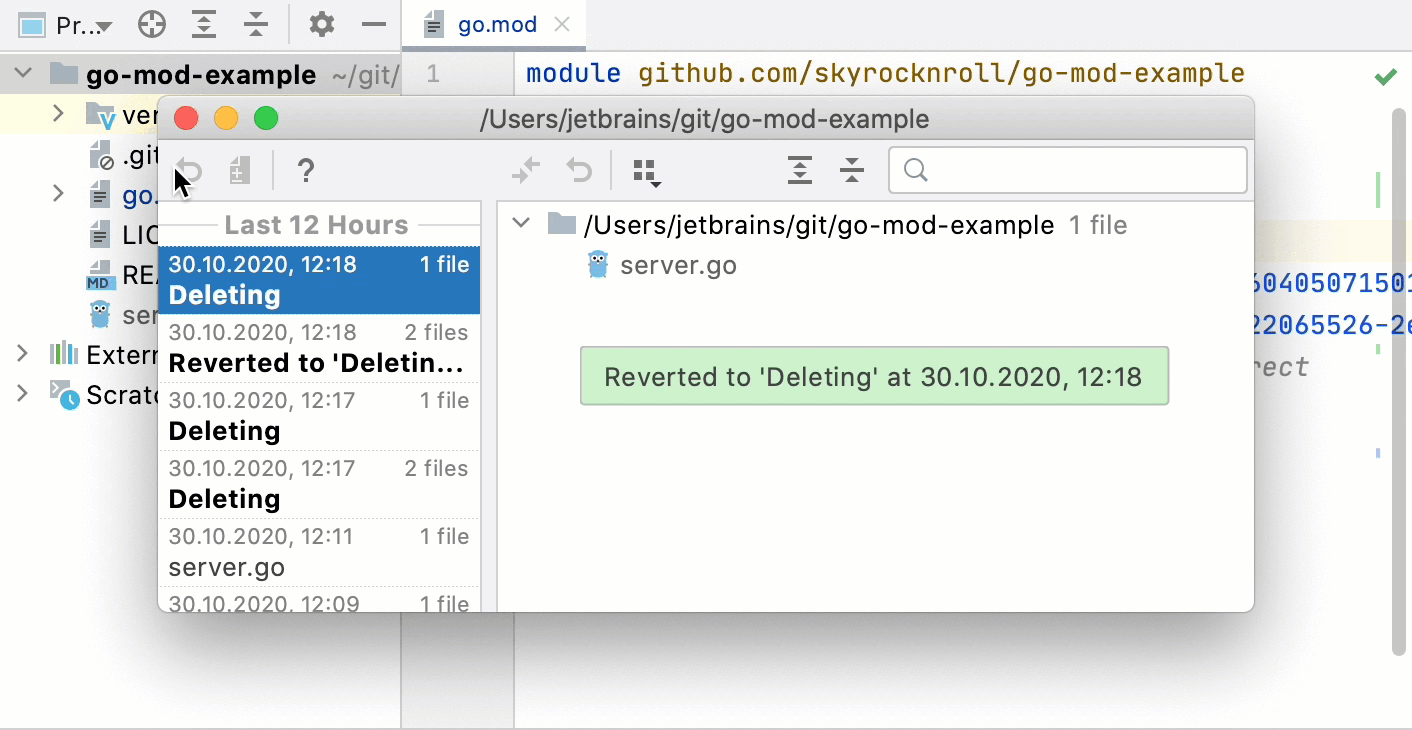Click the green inspections checkmark
This screenshot has width=1412, height=730.
click(1385, 75)
